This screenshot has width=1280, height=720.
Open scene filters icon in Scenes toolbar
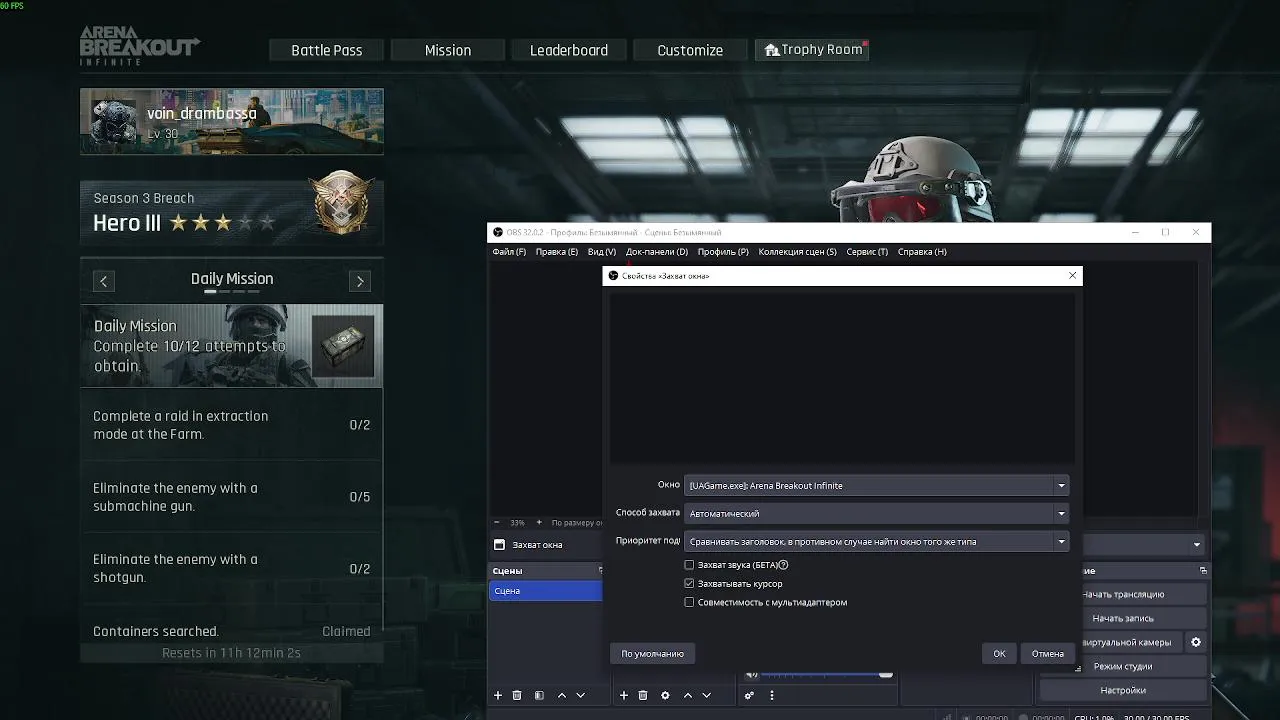tap(539, 695)
